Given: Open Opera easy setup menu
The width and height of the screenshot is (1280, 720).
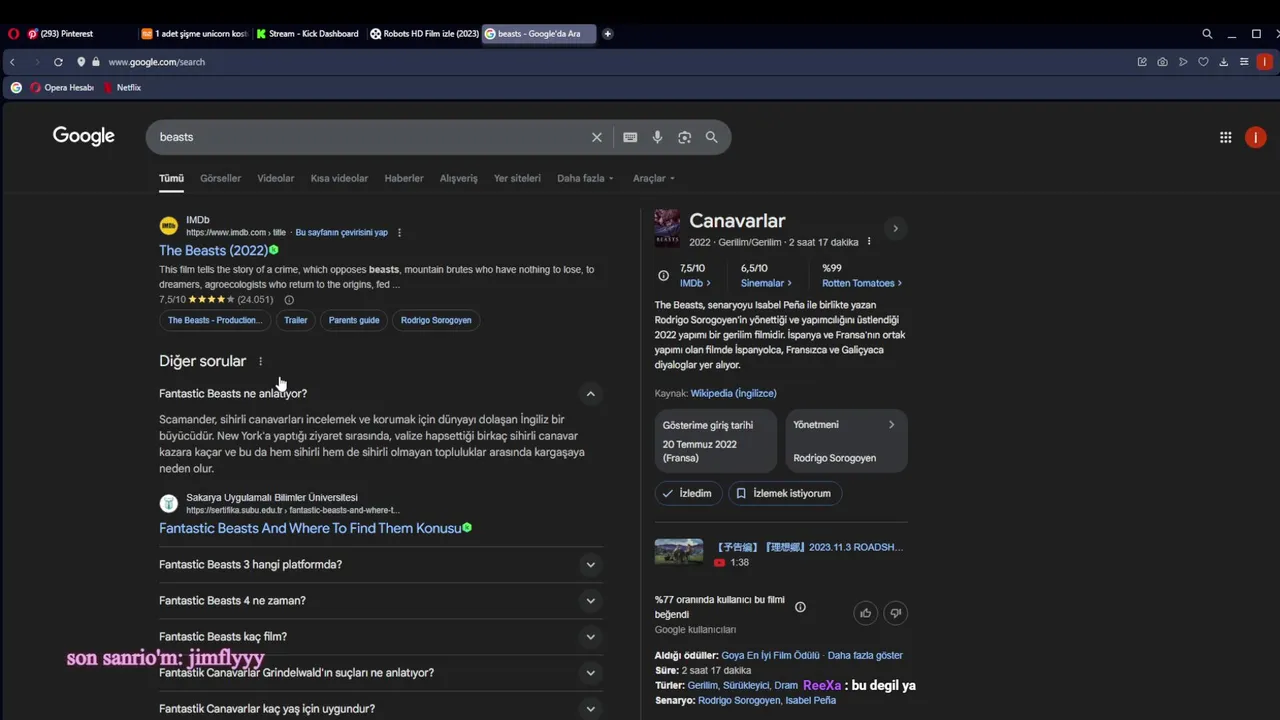Looking at the screenshot, I should click(1244, 62).
